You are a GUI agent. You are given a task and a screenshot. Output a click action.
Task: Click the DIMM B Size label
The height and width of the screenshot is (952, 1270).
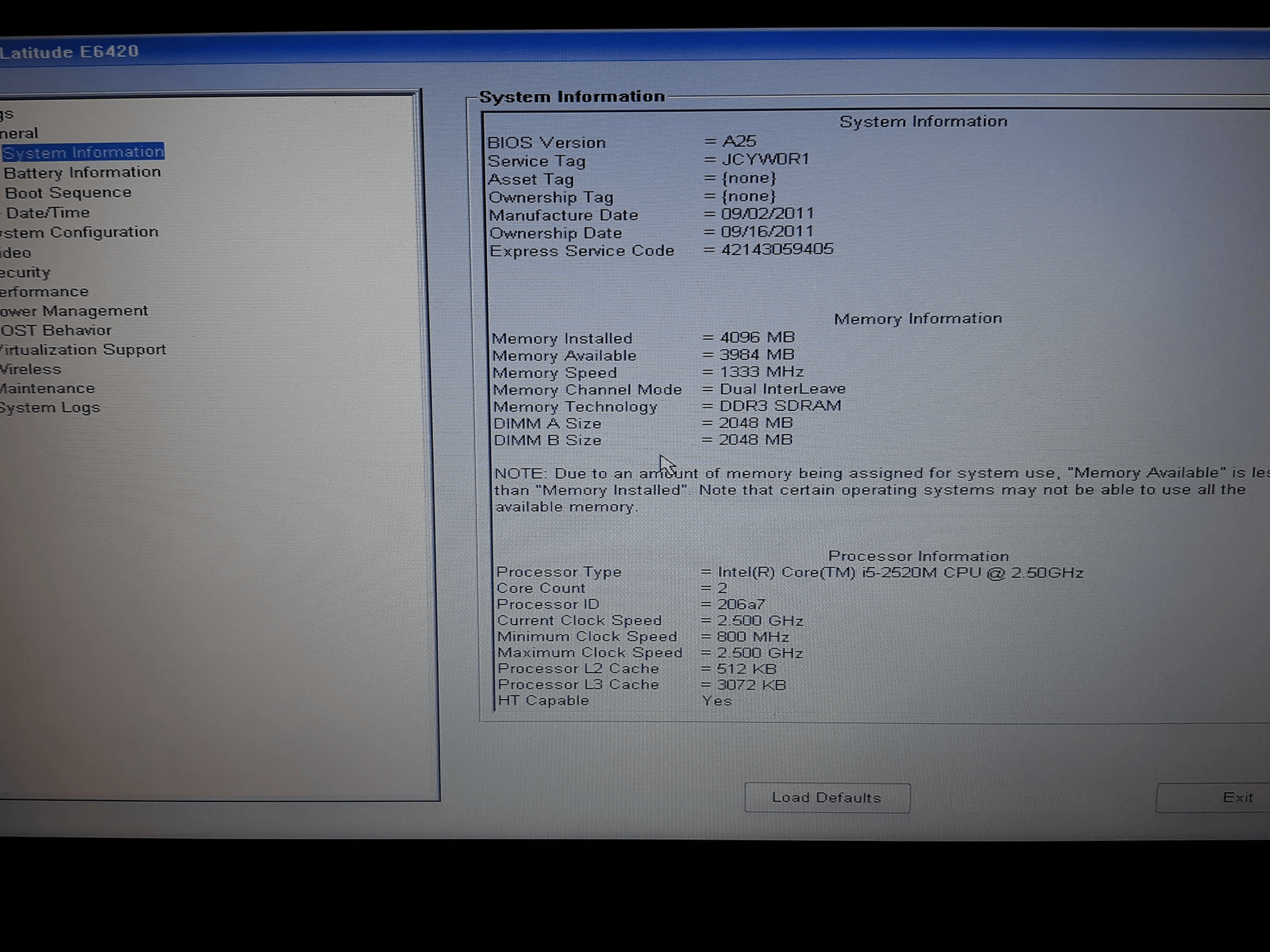pyautogui.click(x=548, y=441)
